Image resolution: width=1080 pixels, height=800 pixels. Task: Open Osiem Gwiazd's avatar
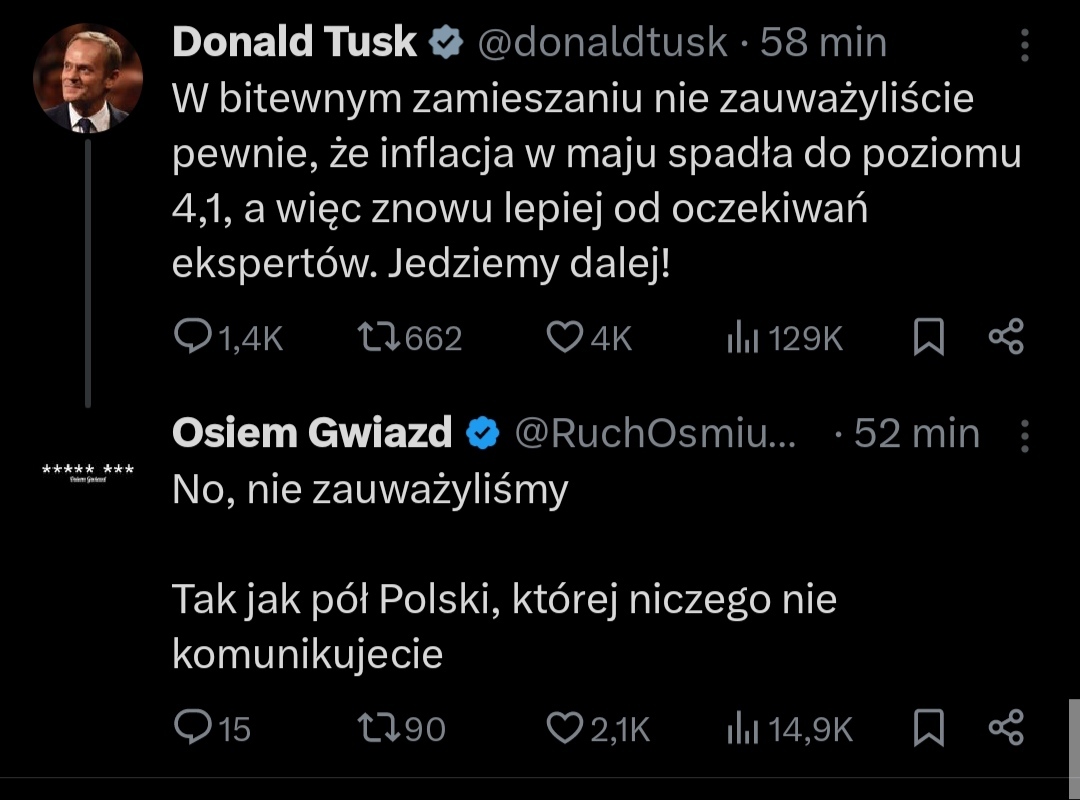pos(88,472)
